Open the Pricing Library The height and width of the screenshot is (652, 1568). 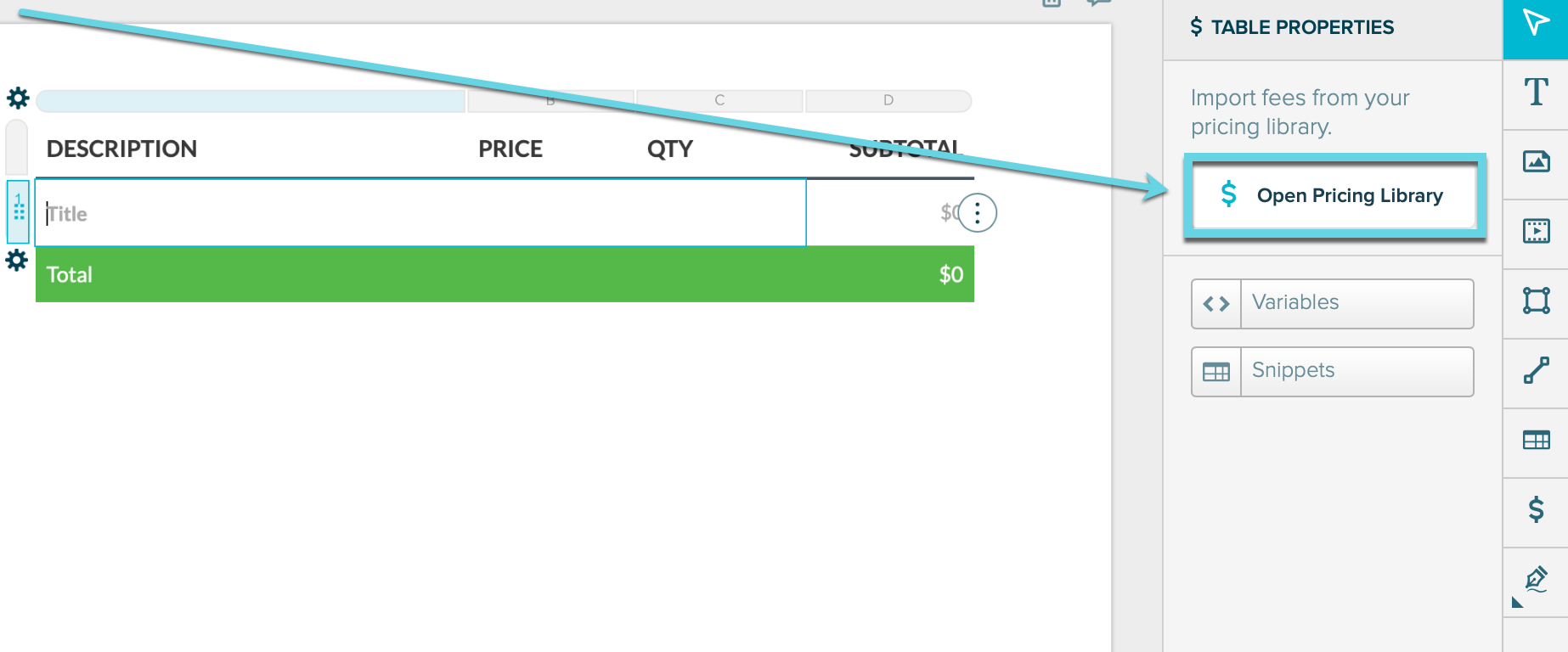click(1334, 196)
